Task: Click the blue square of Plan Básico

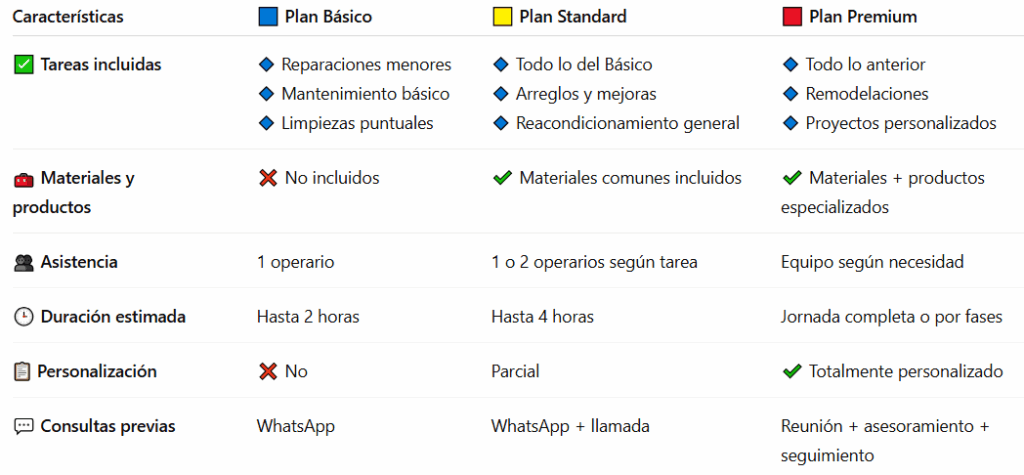Action: 267,17
